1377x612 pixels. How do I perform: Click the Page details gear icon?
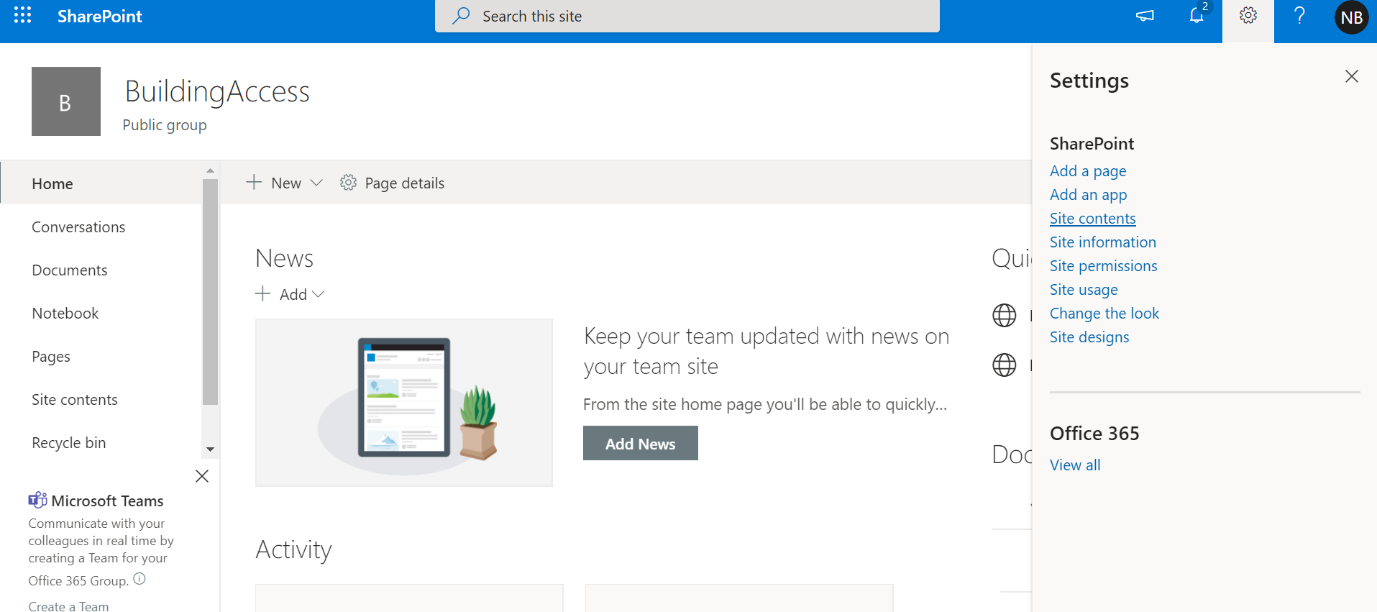click(348, 183)
